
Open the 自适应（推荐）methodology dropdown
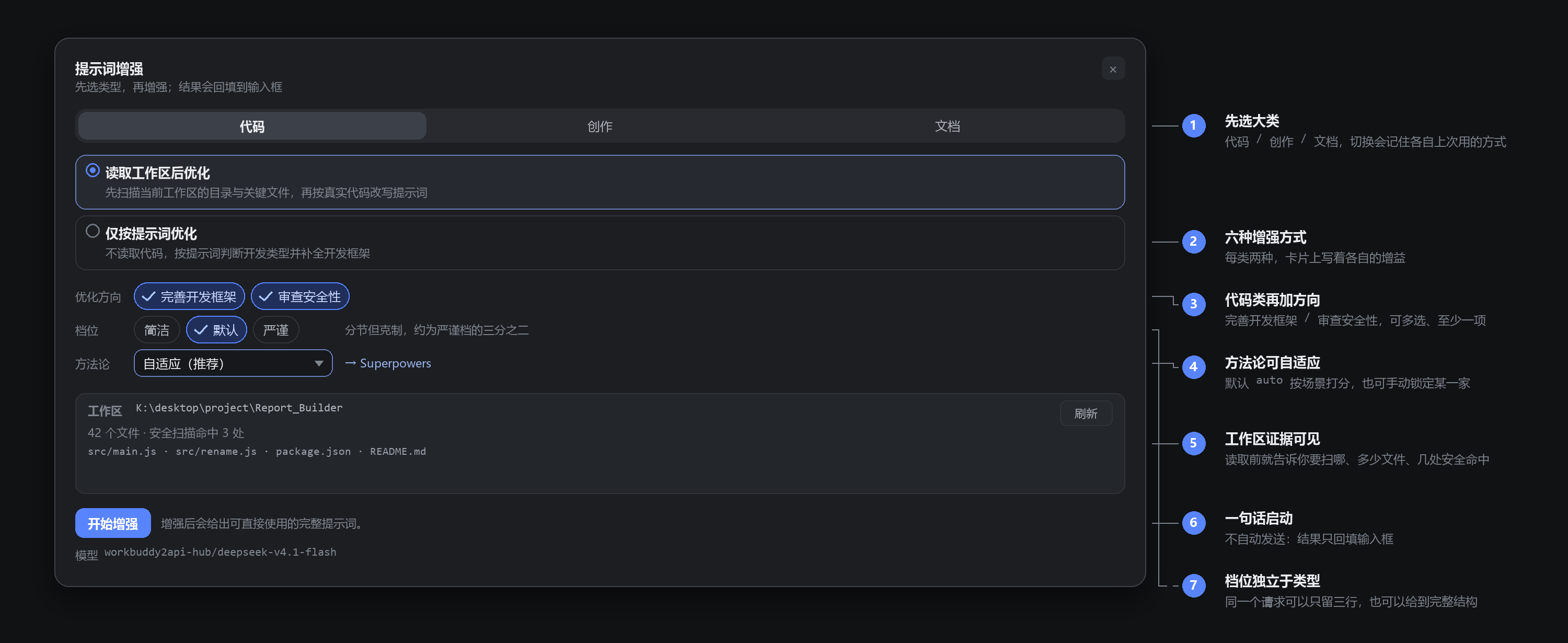click(x=233, y=363)
